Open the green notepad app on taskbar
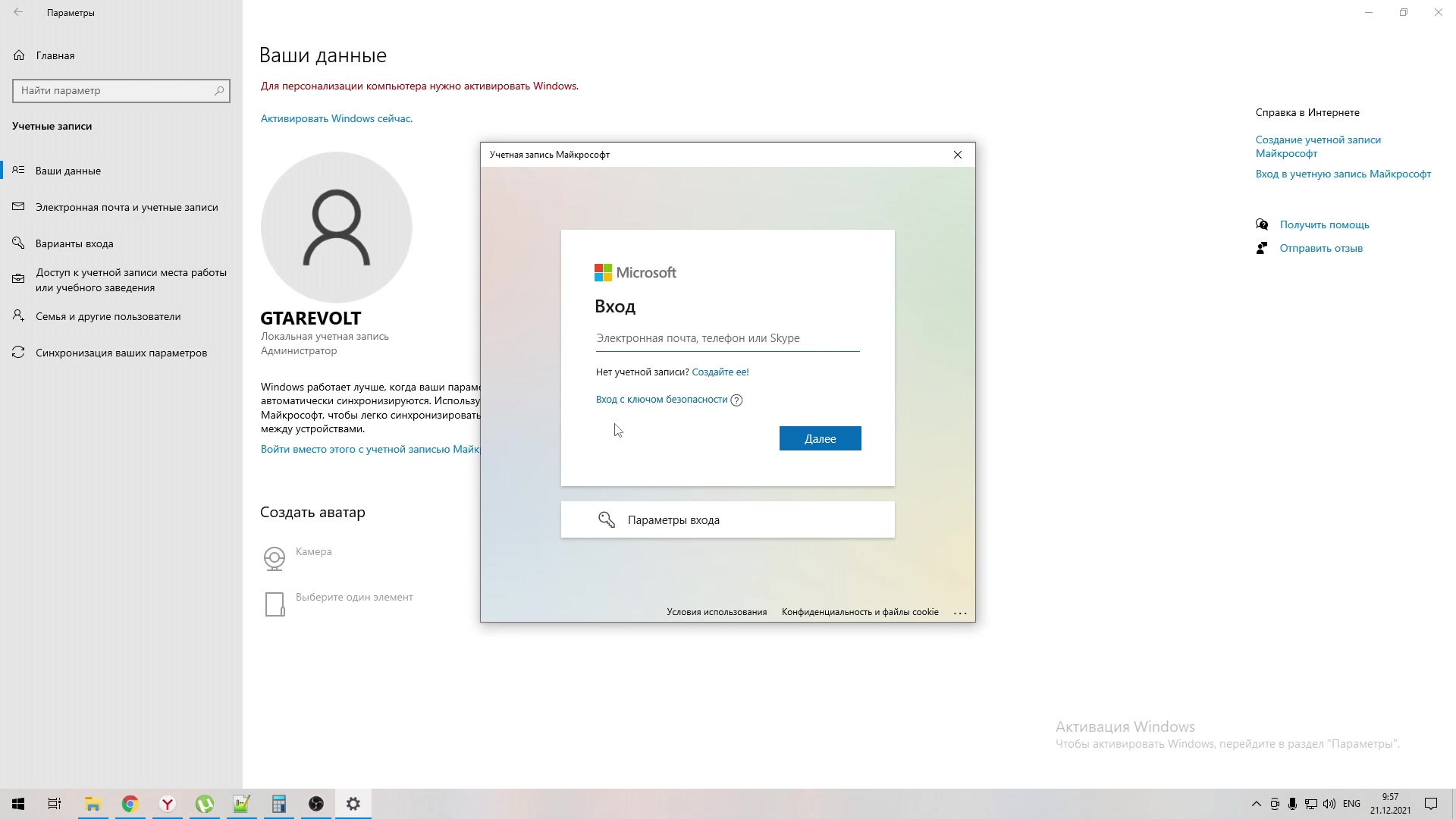The height and width of the screenshot is (819, 1456). pos(241,804)
